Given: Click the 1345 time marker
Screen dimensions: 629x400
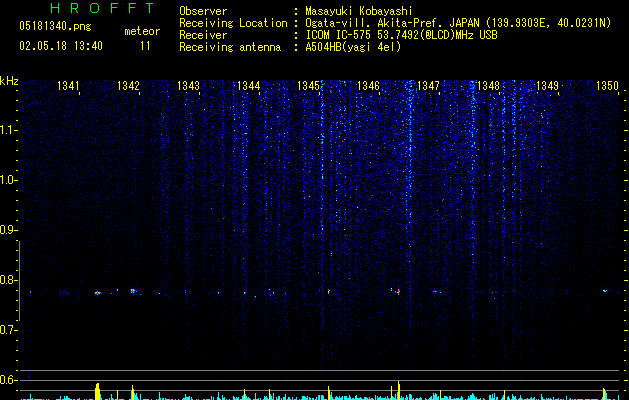Looking at the screenshot, I should click(x=308, y=86).
